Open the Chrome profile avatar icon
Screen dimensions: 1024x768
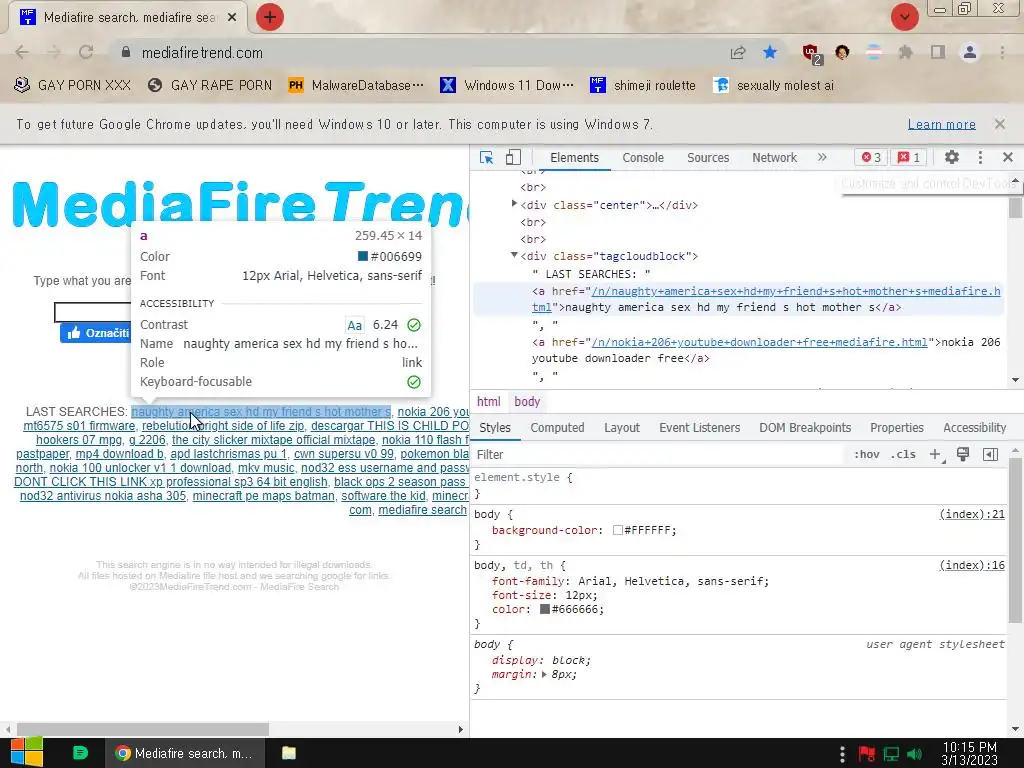click(x=970, y=52)
